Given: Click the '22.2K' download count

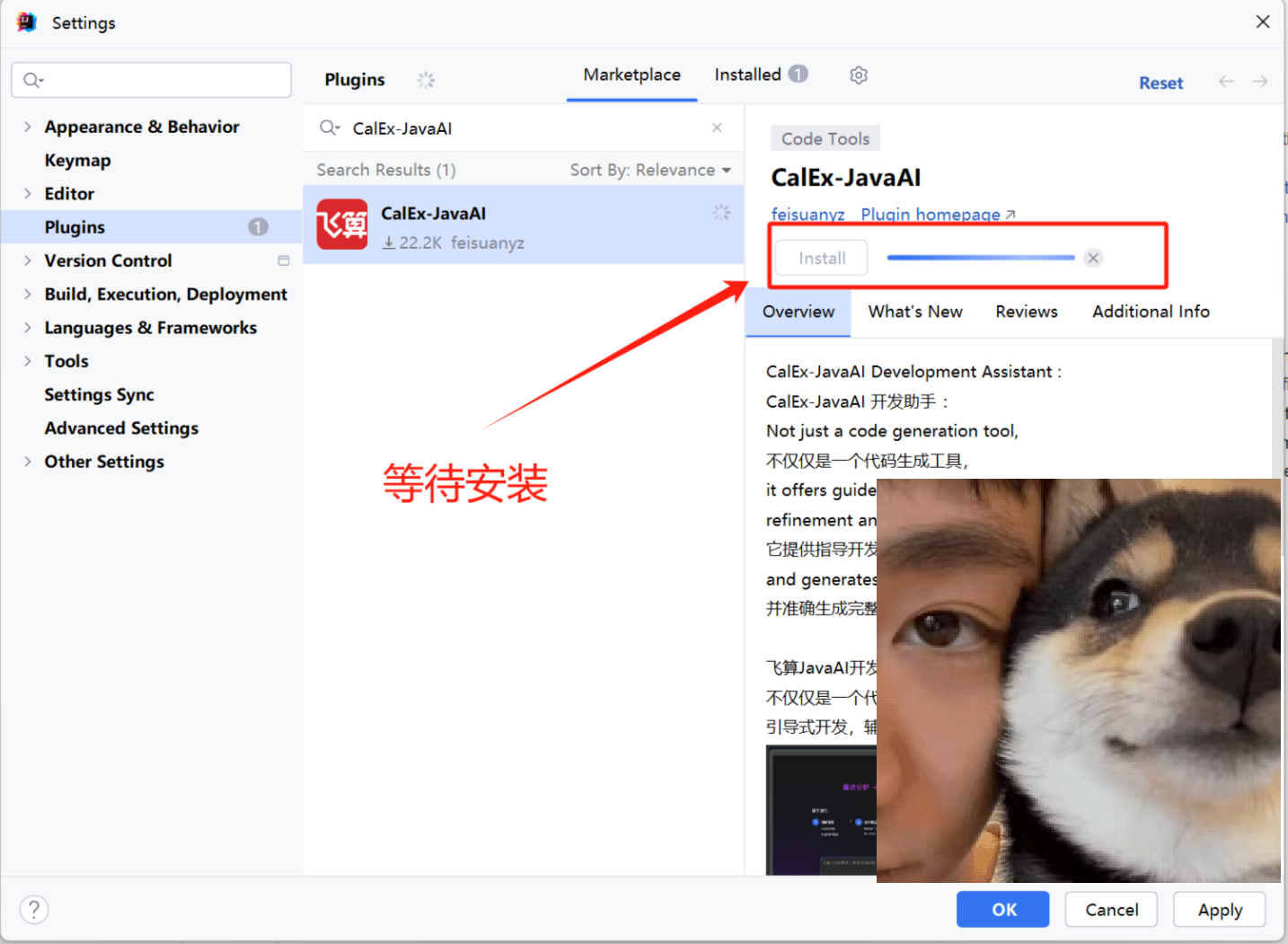Looking at the screenshot, I should click(x=420, y=243).
